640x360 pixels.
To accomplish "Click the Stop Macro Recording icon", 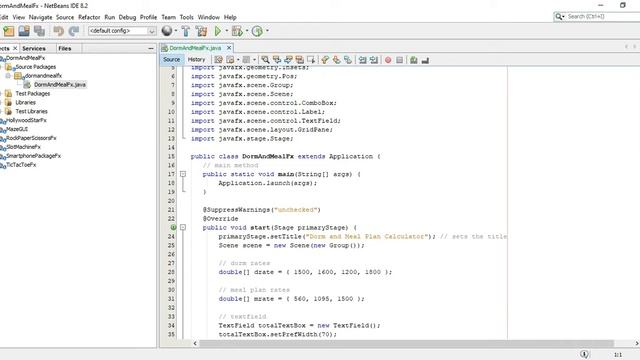I will [x=400, y=60].
